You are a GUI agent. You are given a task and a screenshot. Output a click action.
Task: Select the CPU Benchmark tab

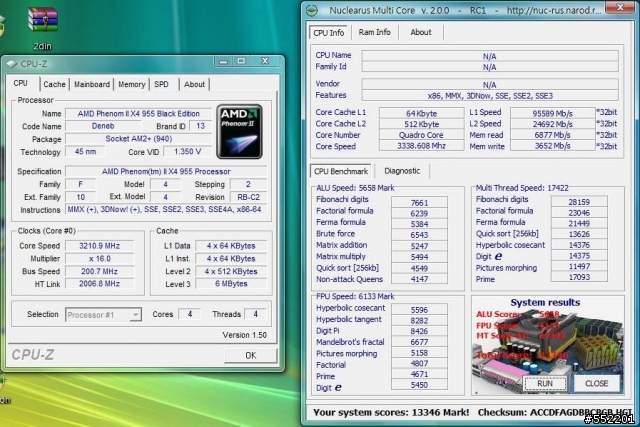pos(341,171)
